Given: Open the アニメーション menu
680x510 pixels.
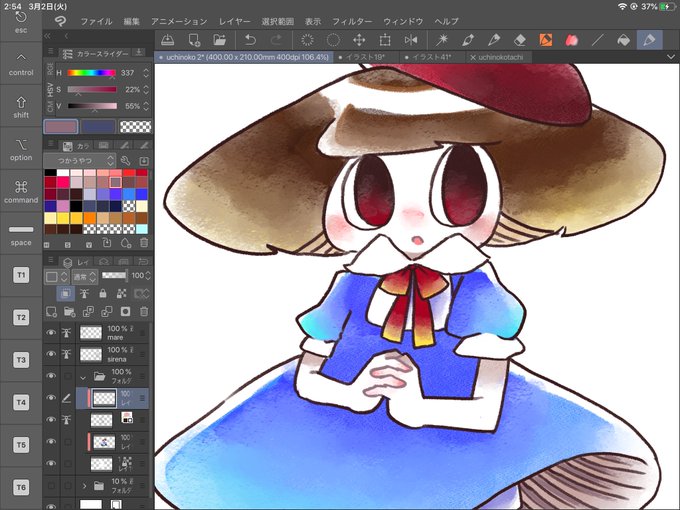Looking at the screenshot, I should coord(179,21).
